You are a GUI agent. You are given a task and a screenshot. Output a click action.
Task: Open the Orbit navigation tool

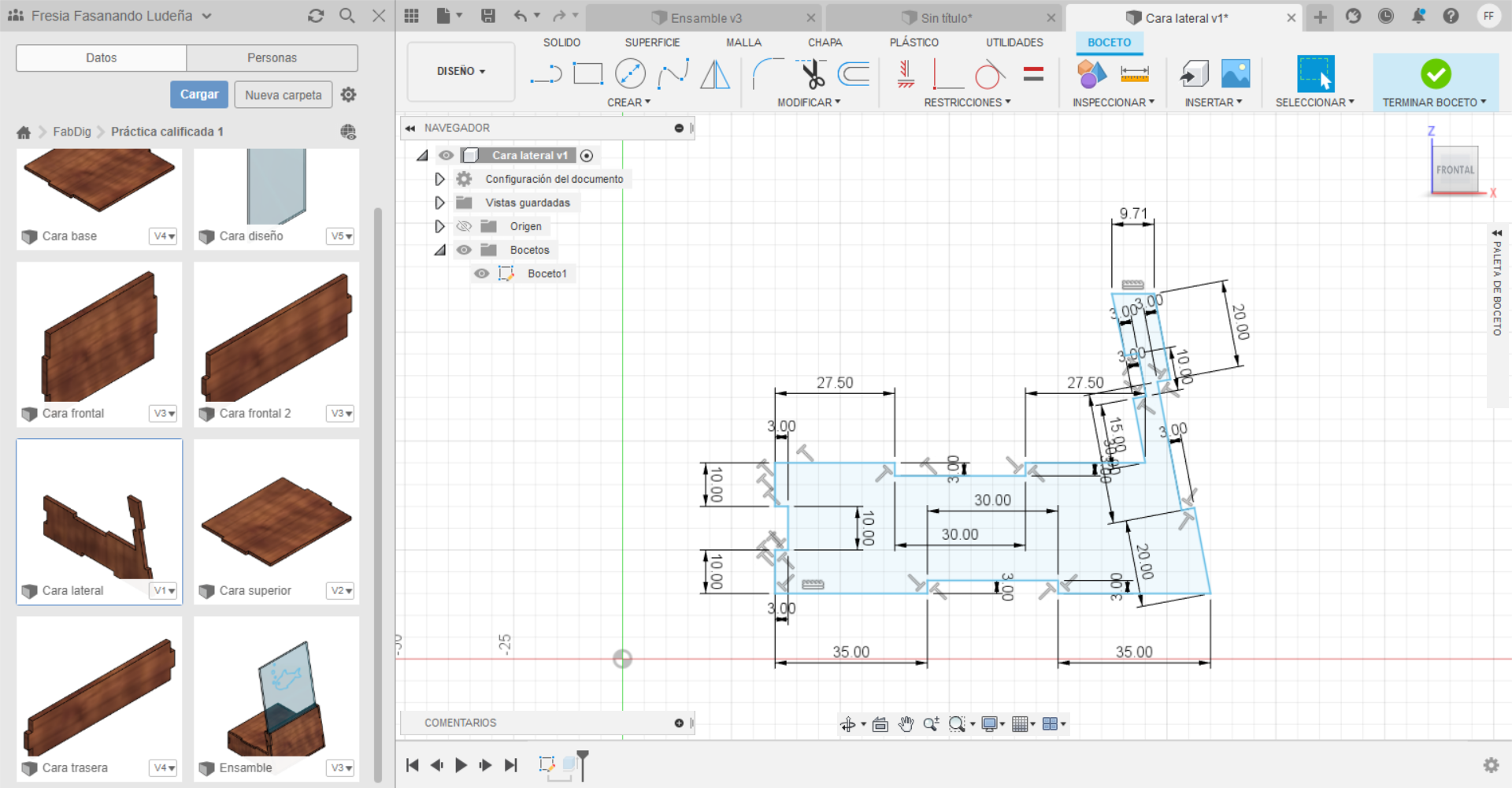point(848,723)
